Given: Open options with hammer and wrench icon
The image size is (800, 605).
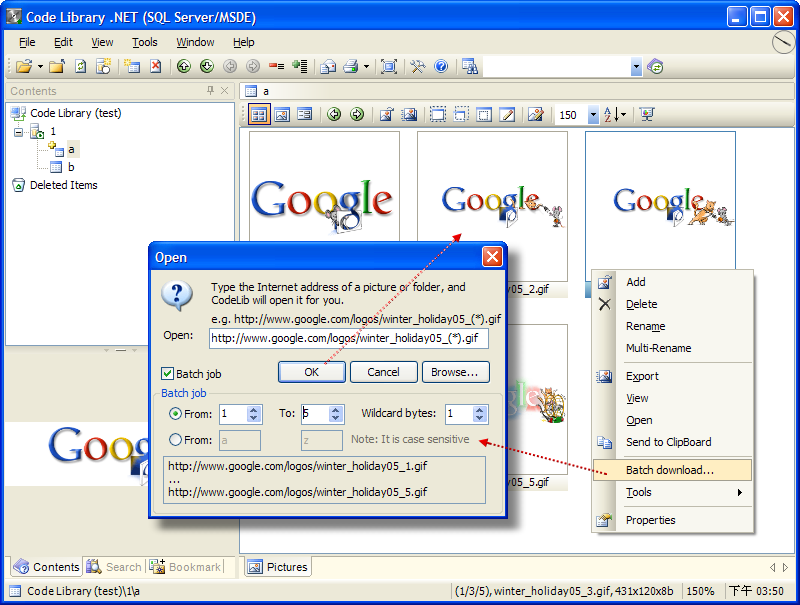Looking at the screenshot, I should tap(417, 66).
